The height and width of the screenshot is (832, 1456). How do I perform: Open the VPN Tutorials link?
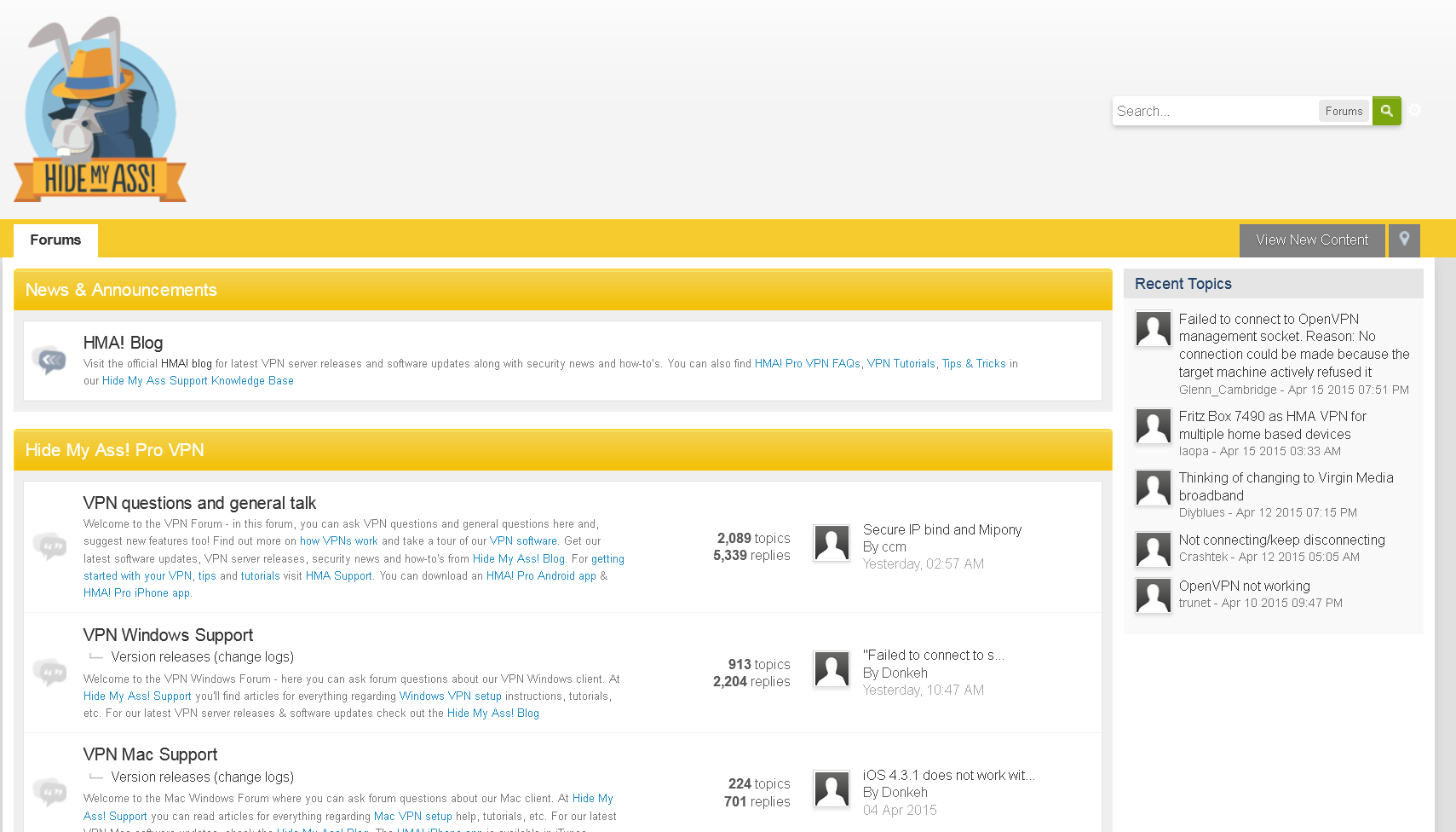click(901, 363)
